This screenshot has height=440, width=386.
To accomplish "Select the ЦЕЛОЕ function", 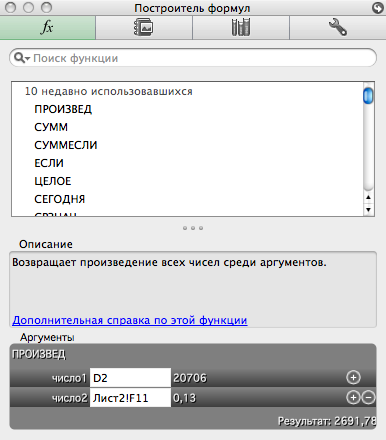I will pyautogui.click(x=53, y=181).
